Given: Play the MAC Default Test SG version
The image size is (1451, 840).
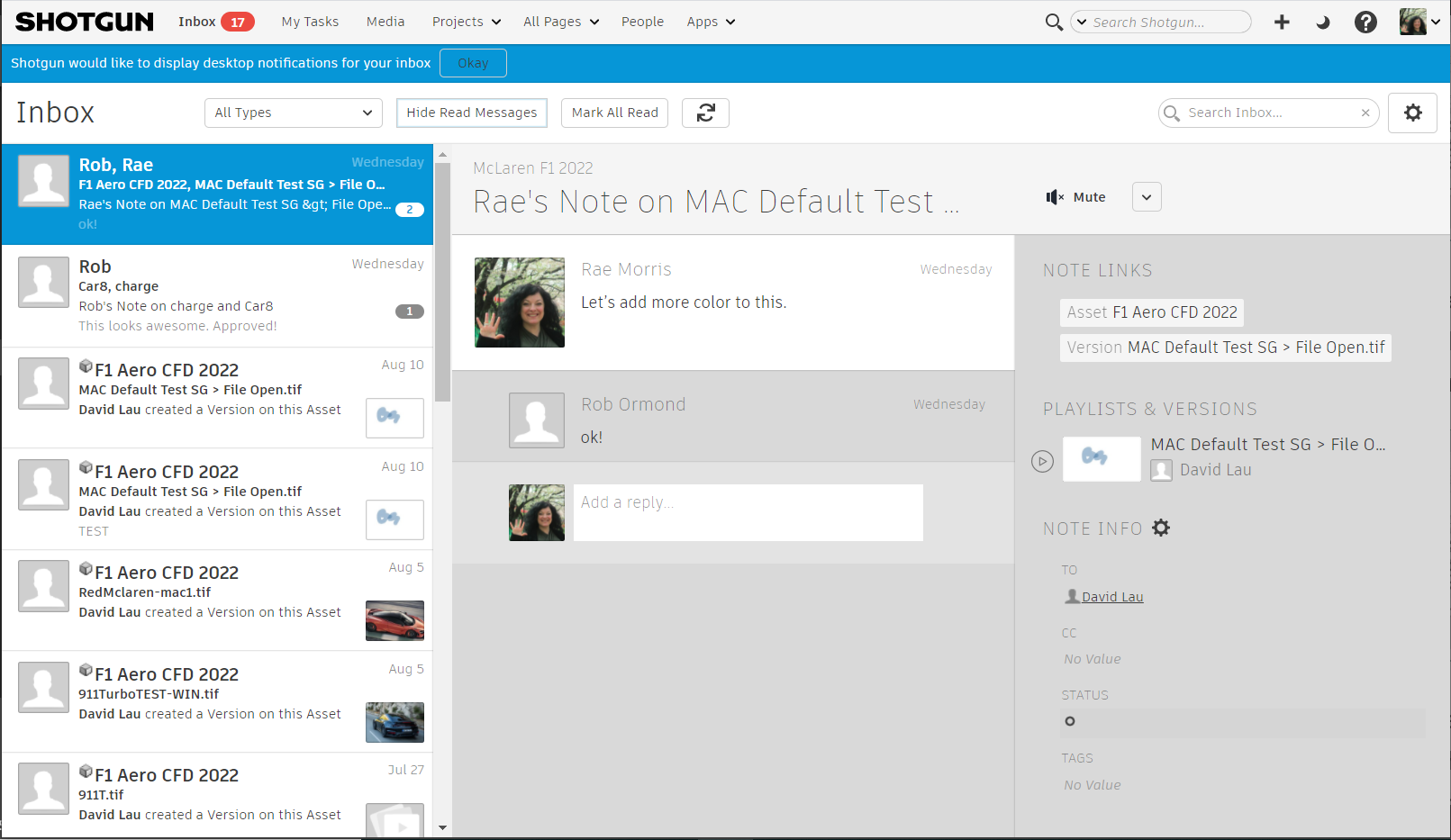Looking at the screenshot, I should click(x=1042, y=462).
